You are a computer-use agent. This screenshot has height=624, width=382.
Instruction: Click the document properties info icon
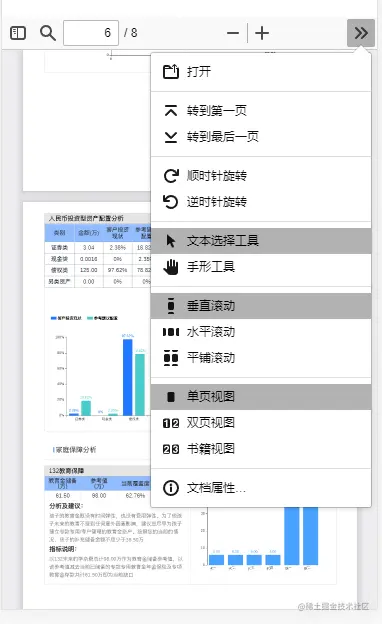pos(171,488)
